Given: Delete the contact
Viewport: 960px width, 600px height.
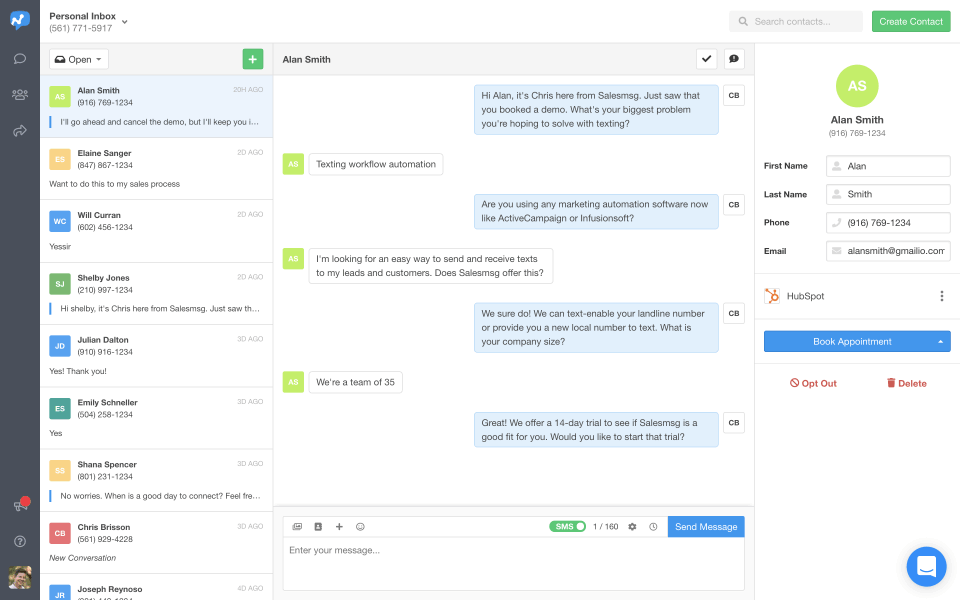Looking at the screenshot, I should pyautogui.click(x=907, y=383).
